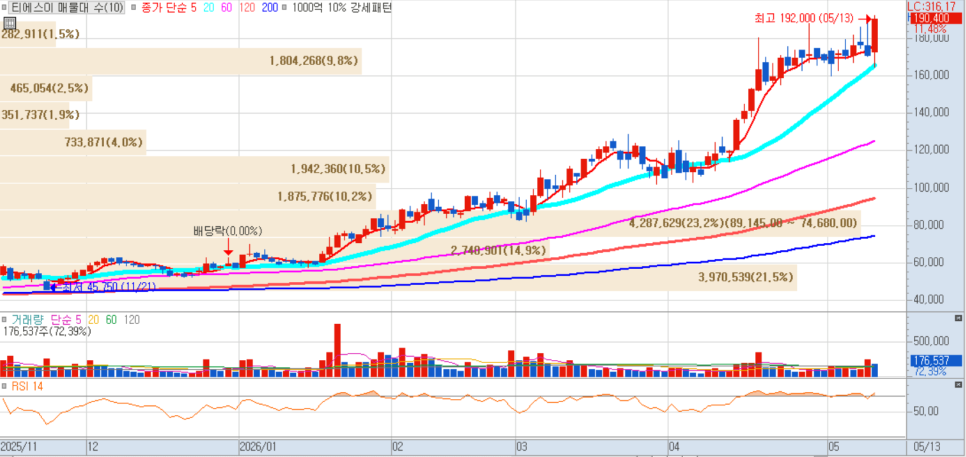Click the '176,537주(72.39%)' volume value text
The width and height of the screenshot is (966, 457).
pyautogui.click(x=47, y=331)
